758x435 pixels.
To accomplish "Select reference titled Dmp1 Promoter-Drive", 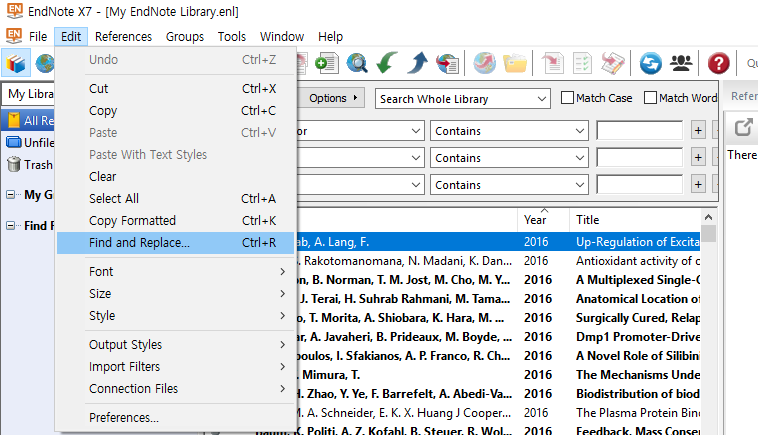I will [x=638, y=337].
